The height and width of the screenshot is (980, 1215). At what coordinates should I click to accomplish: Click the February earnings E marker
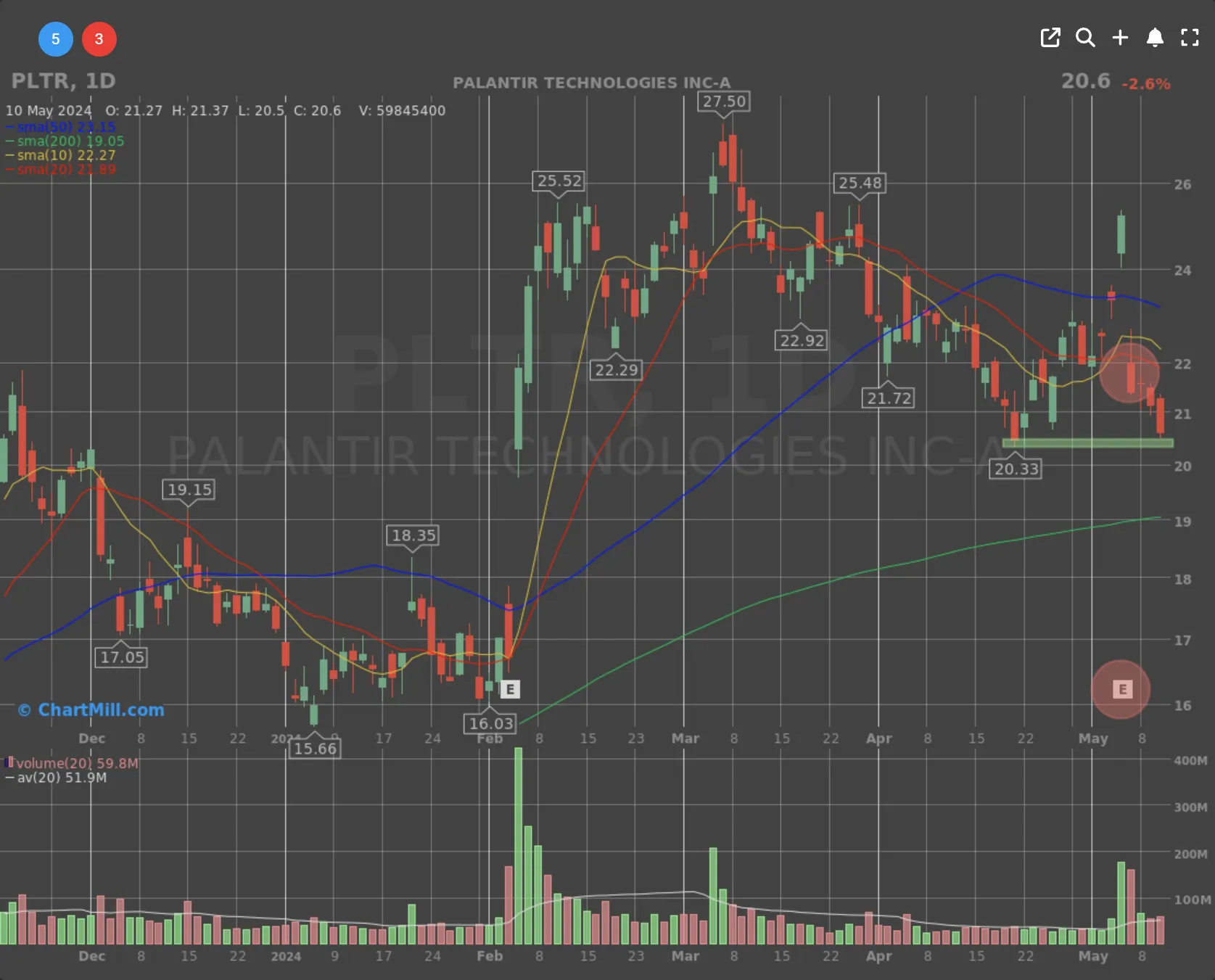pyautogui.click(x=510, y=689)
